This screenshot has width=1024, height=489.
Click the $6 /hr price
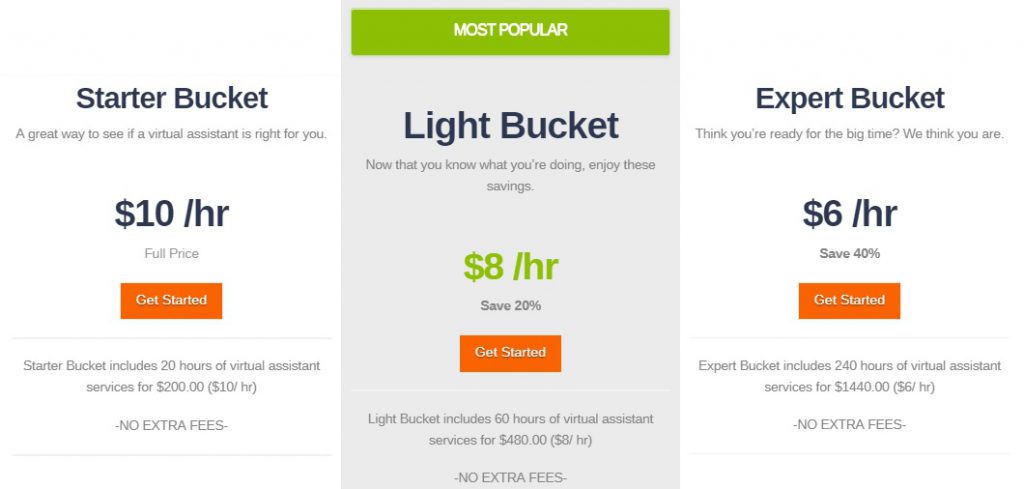coord(850,213)
